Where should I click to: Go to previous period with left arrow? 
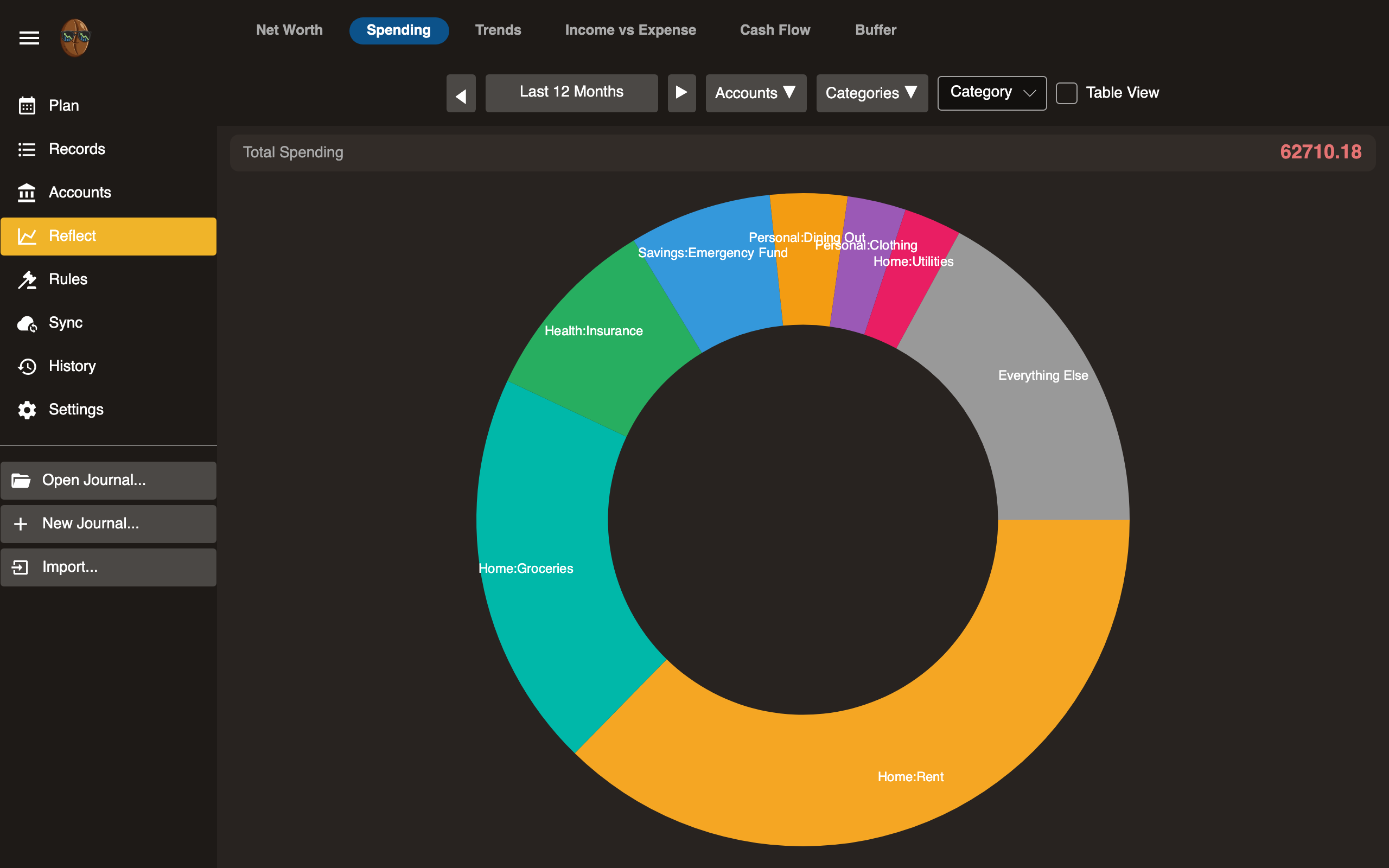[461, 93]
